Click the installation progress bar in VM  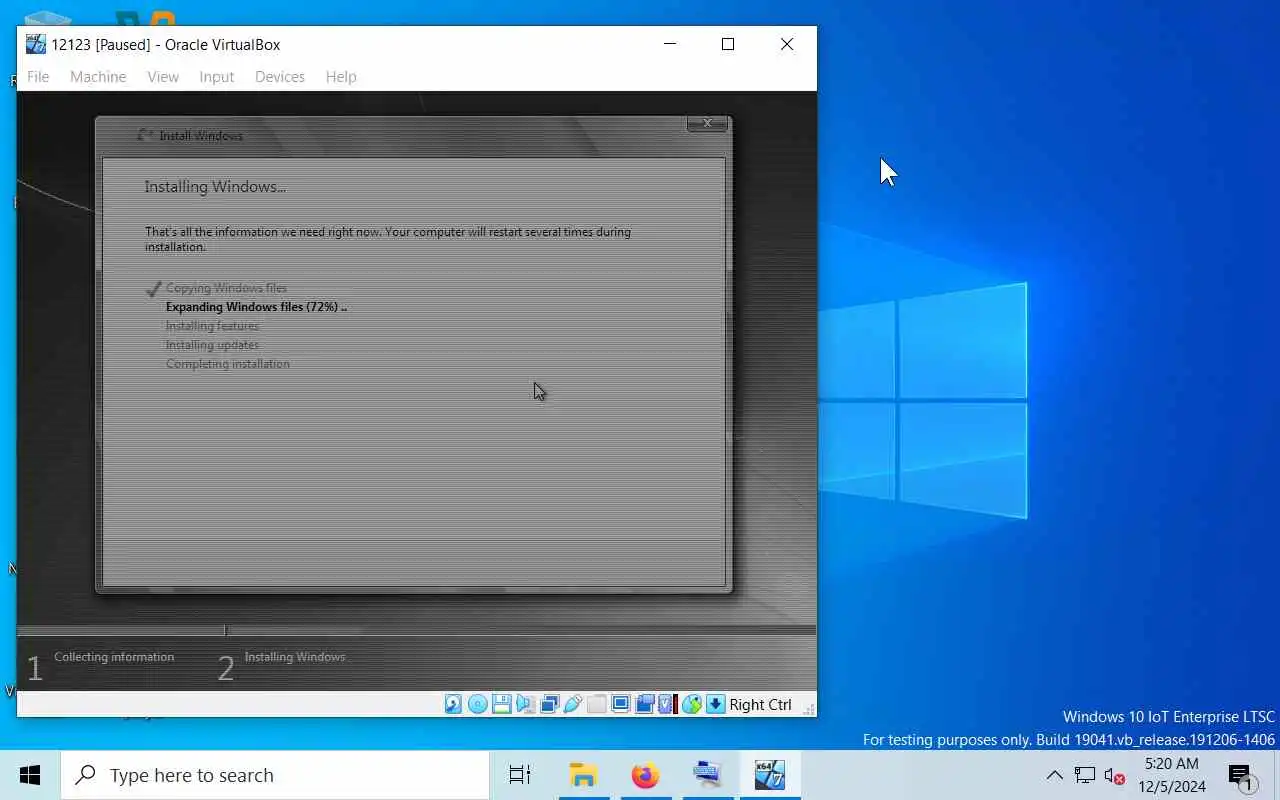[x=416, y=630]
